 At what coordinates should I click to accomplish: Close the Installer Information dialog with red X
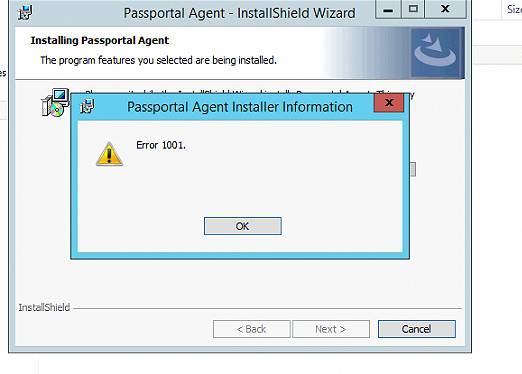(389, 103)
